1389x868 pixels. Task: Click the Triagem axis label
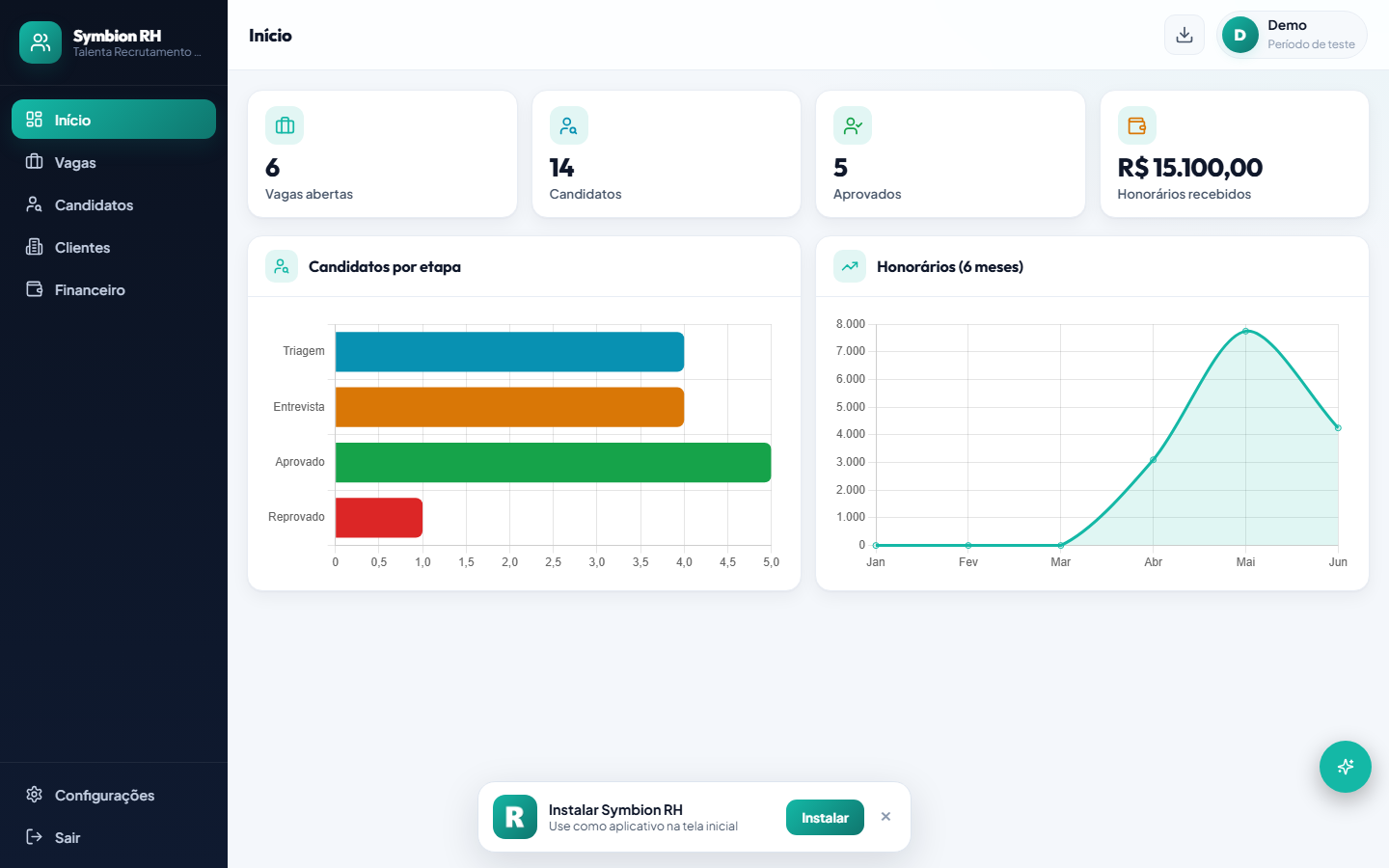click(x=304, y=351)
